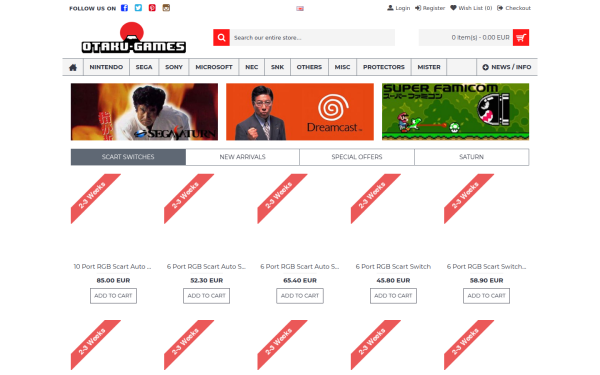The width and height of the screenshot is (600, 375).
Task: Click the Sega Saturn banner
Action: coord(144,112)
